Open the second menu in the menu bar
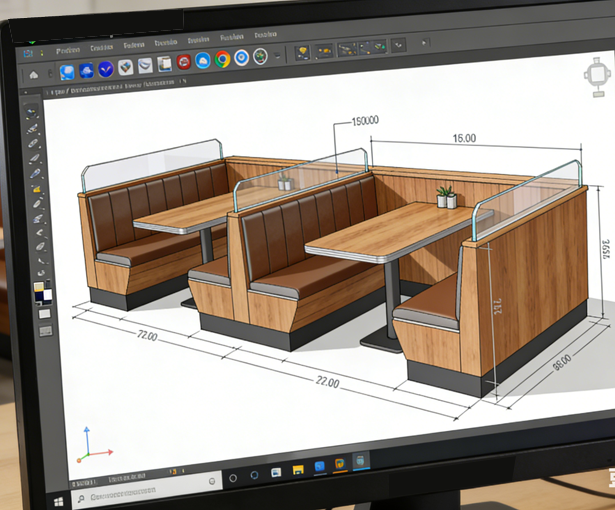 coord(101,48)
